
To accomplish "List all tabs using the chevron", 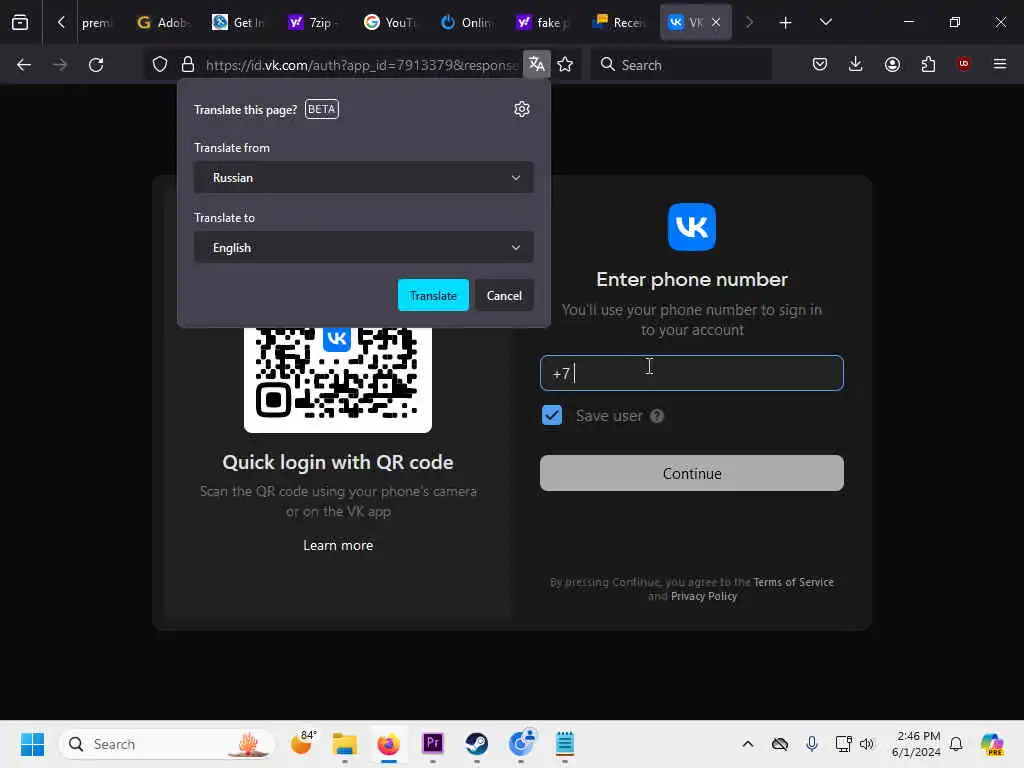I will click(825, 23).
